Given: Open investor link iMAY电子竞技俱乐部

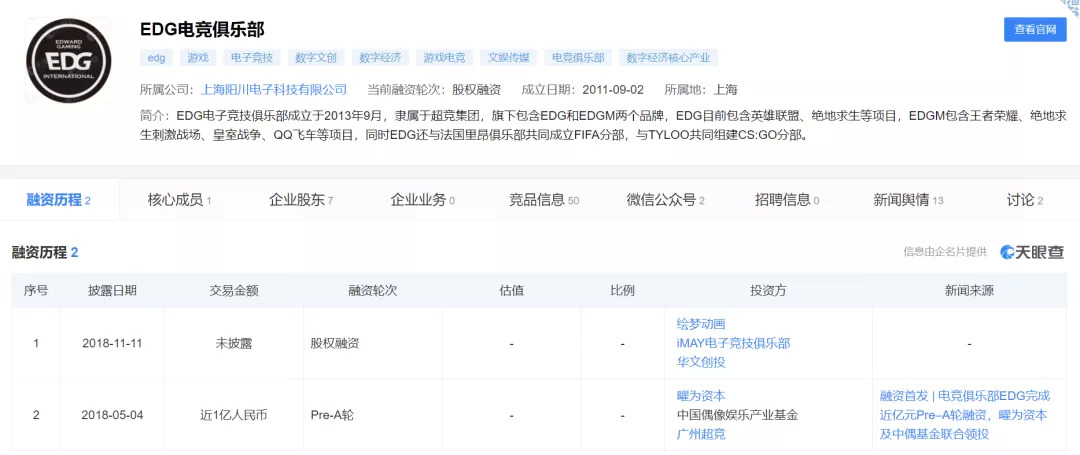Looking at the screenshot, I should 733,343.
